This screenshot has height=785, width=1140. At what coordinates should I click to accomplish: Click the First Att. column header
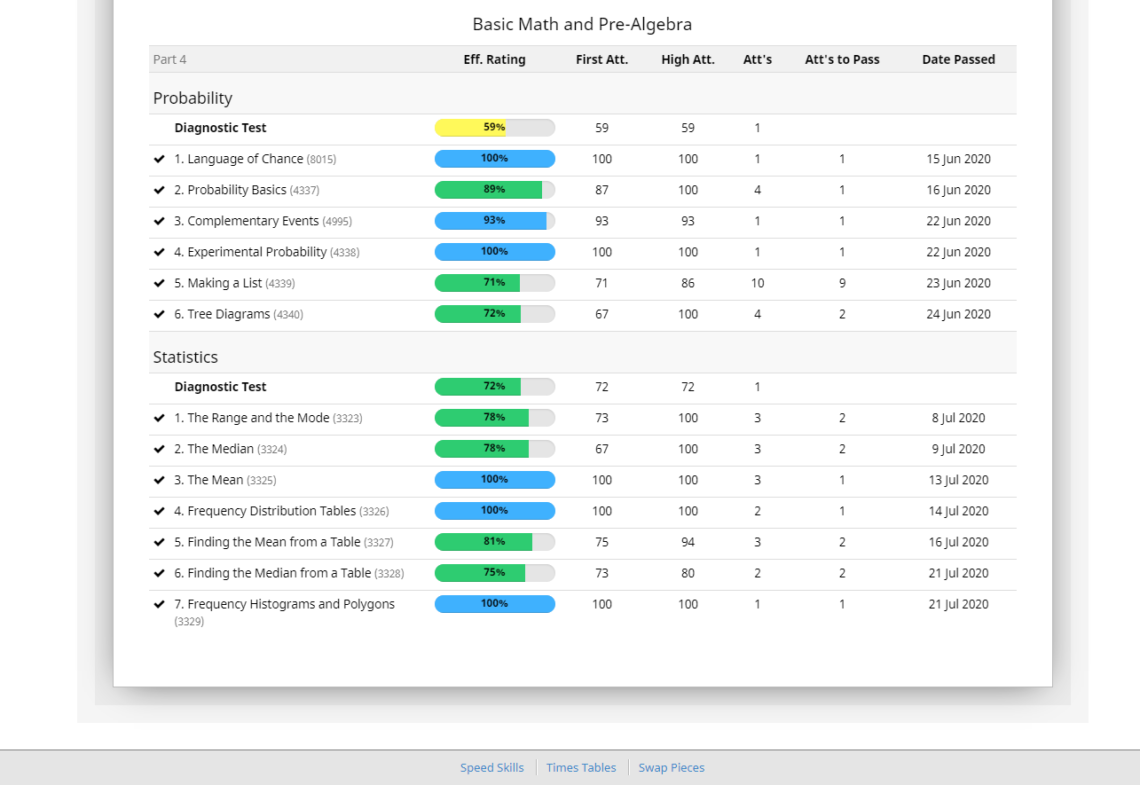tap(601, 60)
